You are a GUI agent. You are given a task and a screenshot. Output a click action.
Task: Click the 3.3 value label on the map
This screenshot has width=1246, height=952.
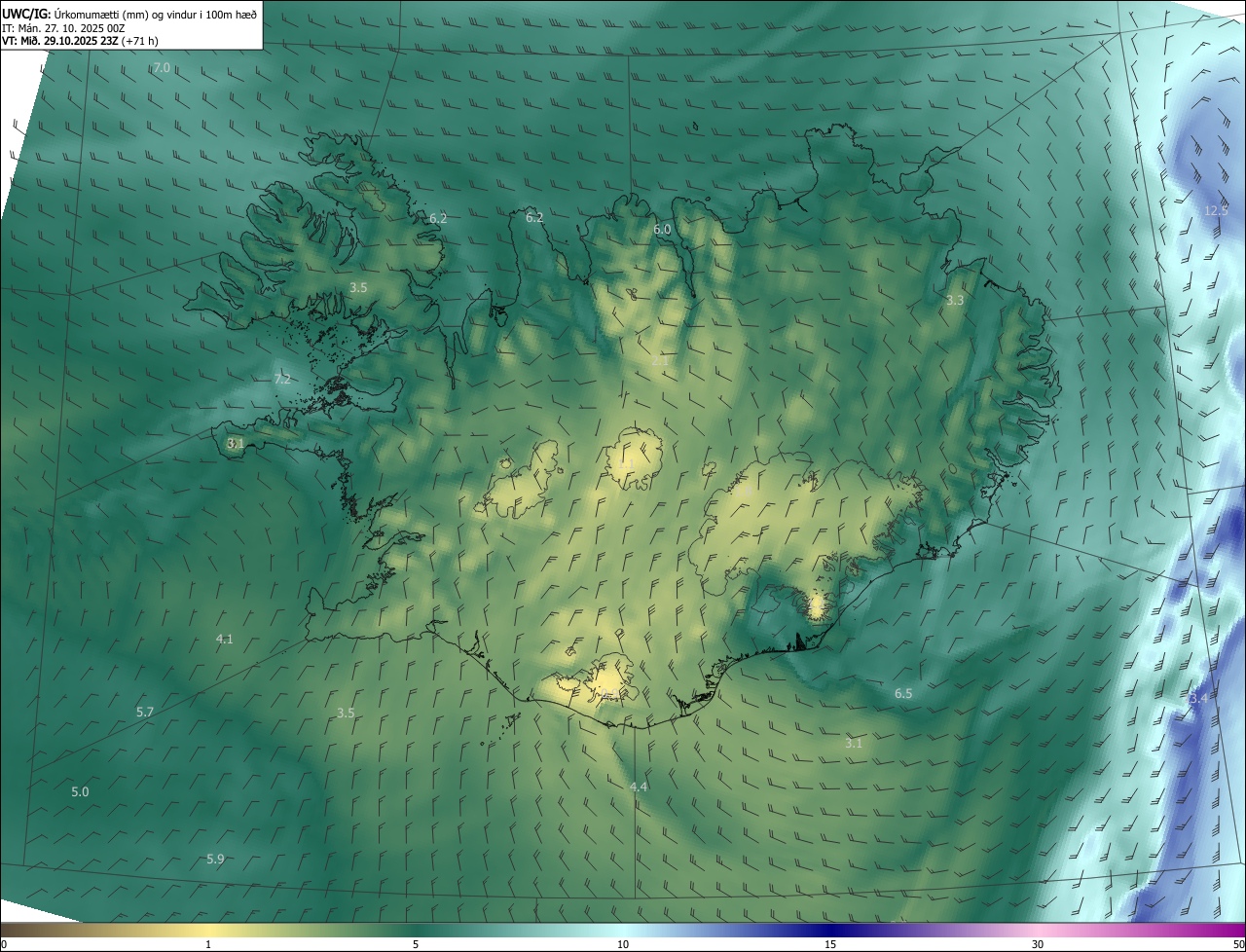click(955, 300)
